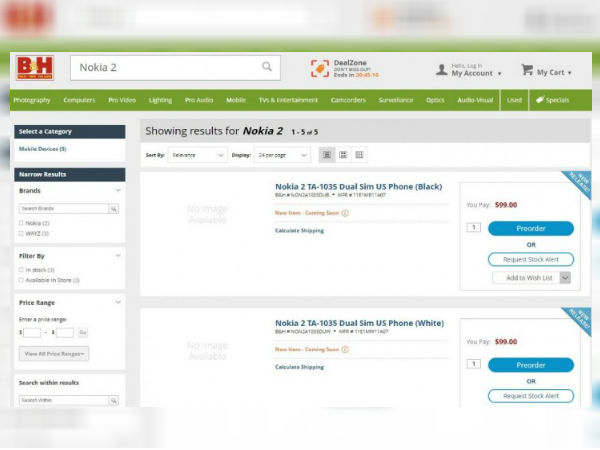Collapse the Brands section
Image resolution: width=600 pixels, height=450 pixels.
pos(118,190)
